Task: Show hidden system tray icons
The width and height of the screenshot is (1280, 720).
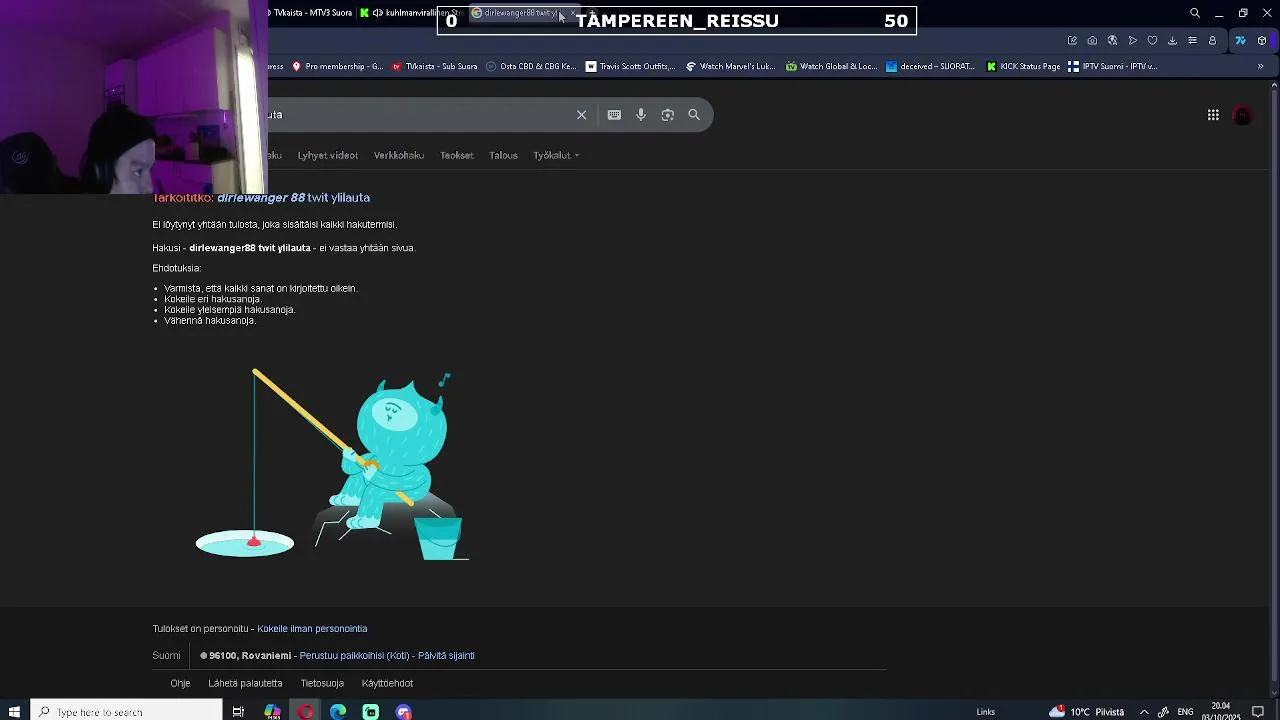Action: pos(1144,712)
